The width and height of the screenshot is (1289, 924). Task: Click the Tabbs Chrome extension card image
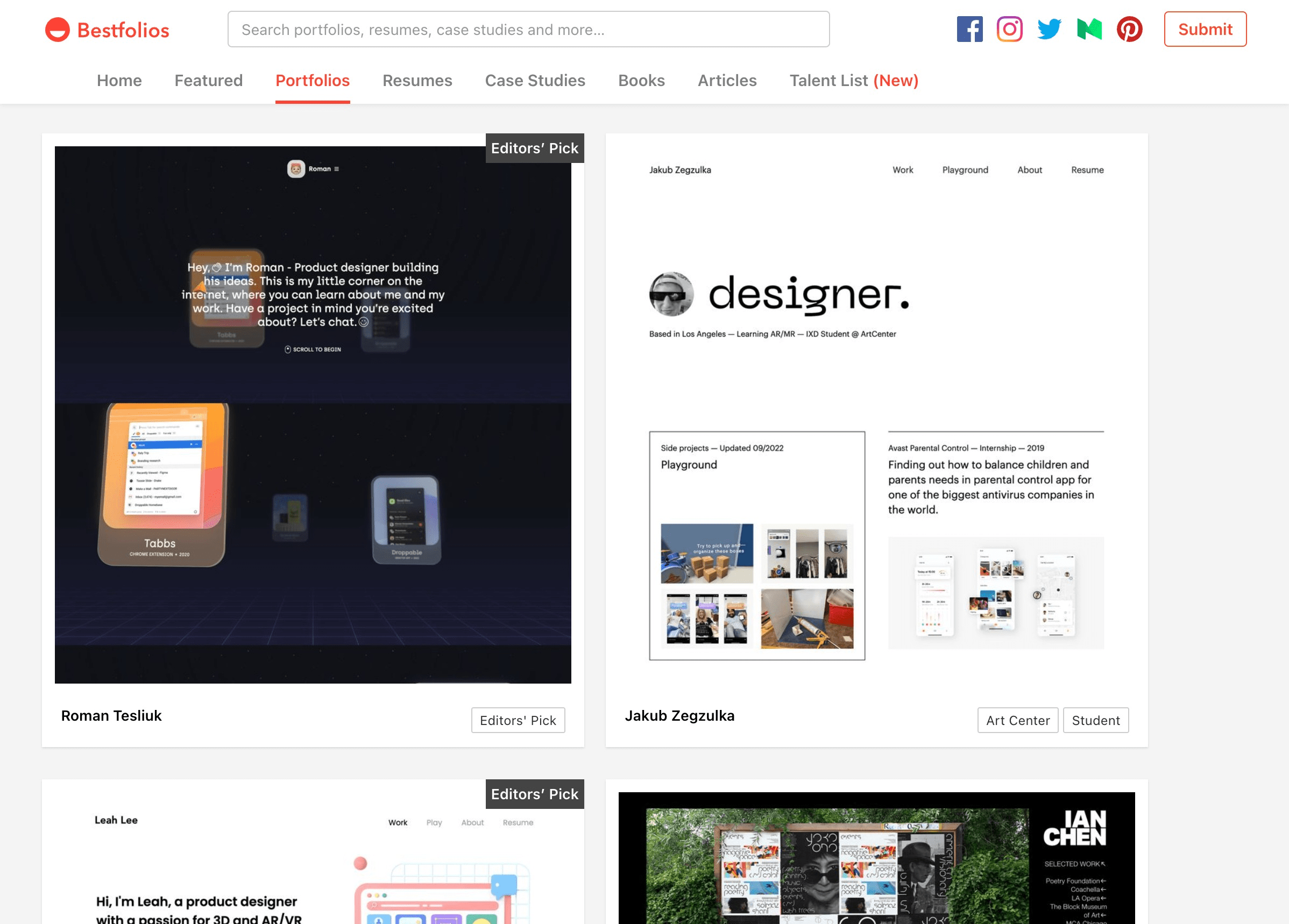[x=163, y=484]
